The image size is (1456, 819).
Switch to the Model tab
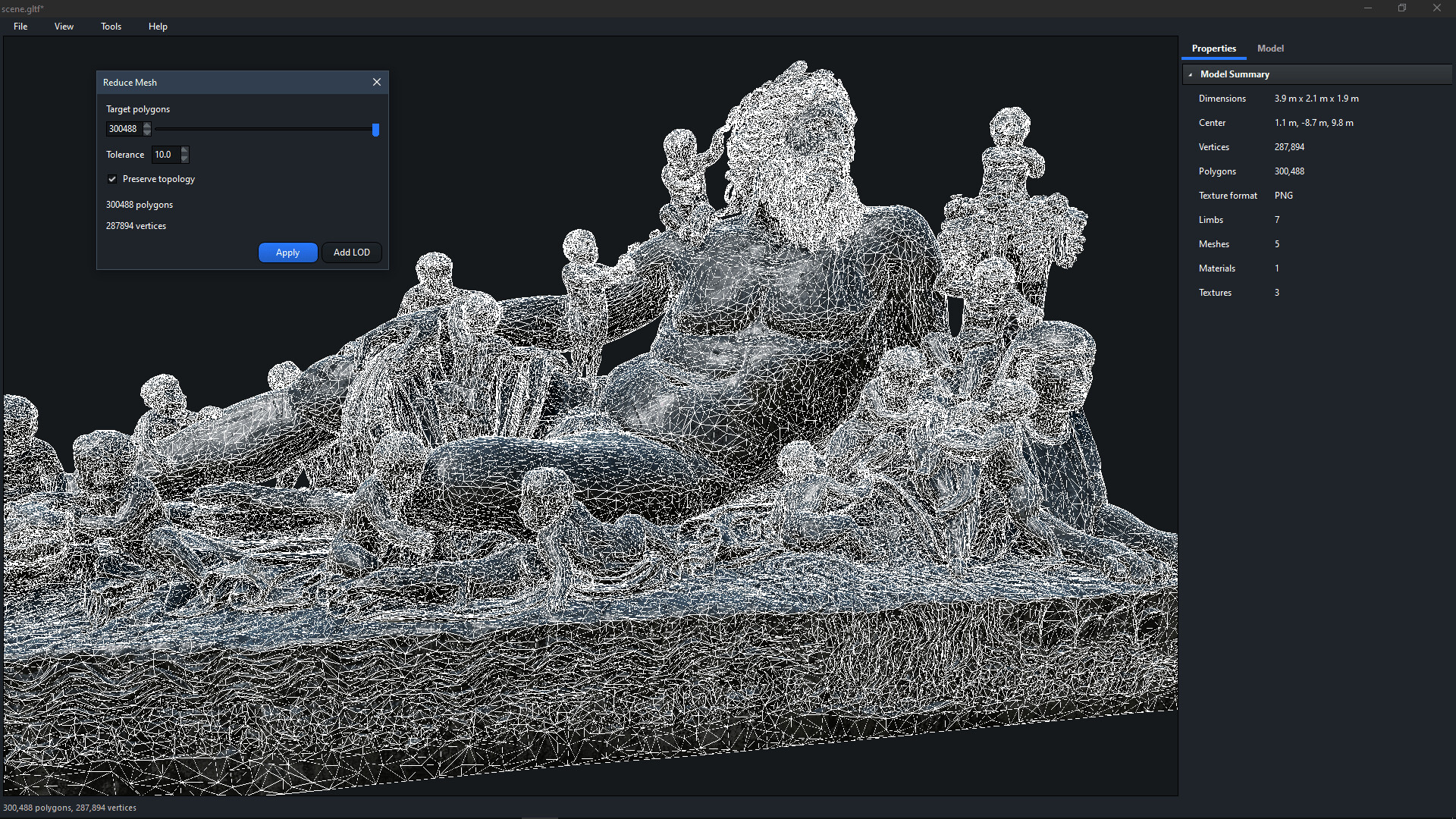[1270, 48]
